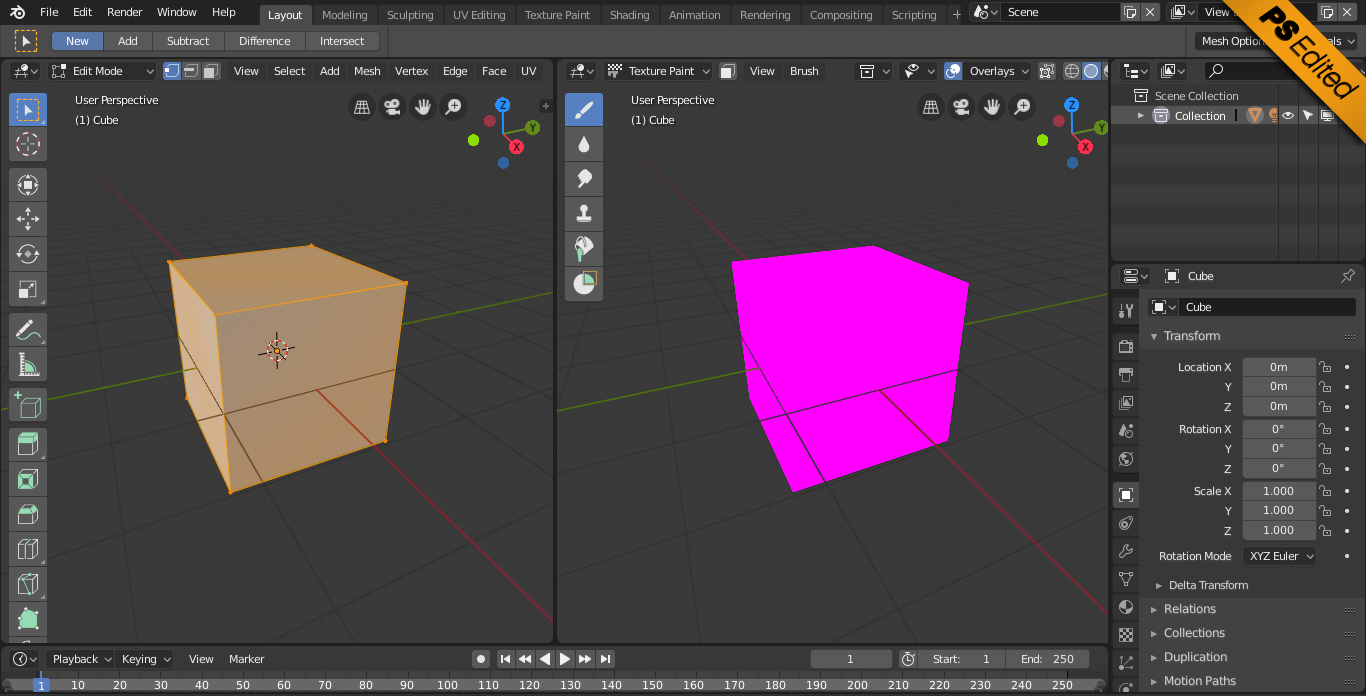Select the Extrude Region tool

[x=28, y=444]
